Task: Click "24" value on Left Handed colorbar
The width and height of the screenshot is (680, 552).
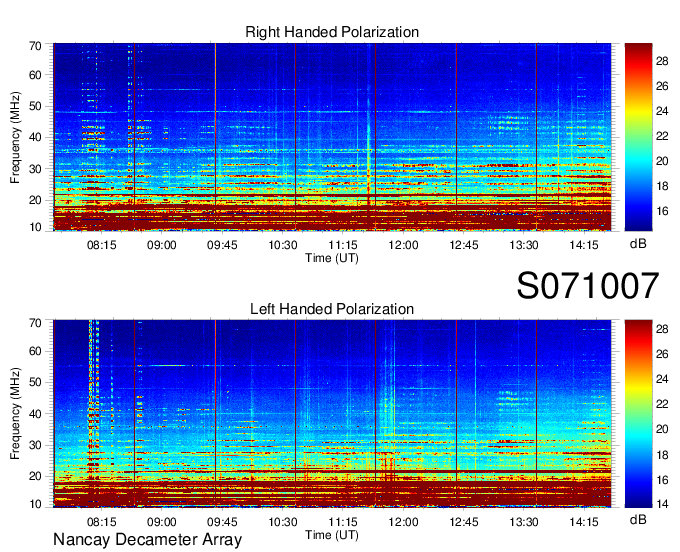Action: pos(662,379)
